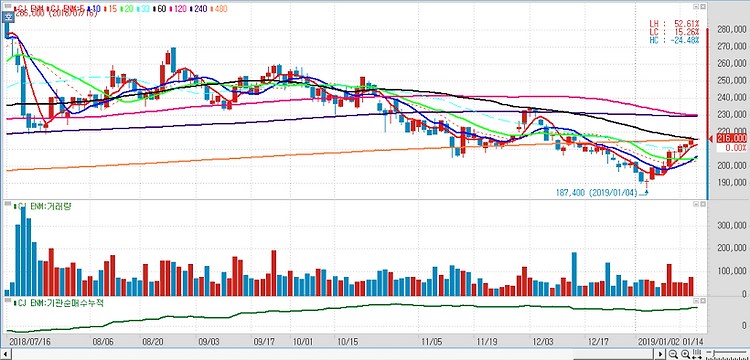Click the HC : -24.48% readout

tap(674, 40)
